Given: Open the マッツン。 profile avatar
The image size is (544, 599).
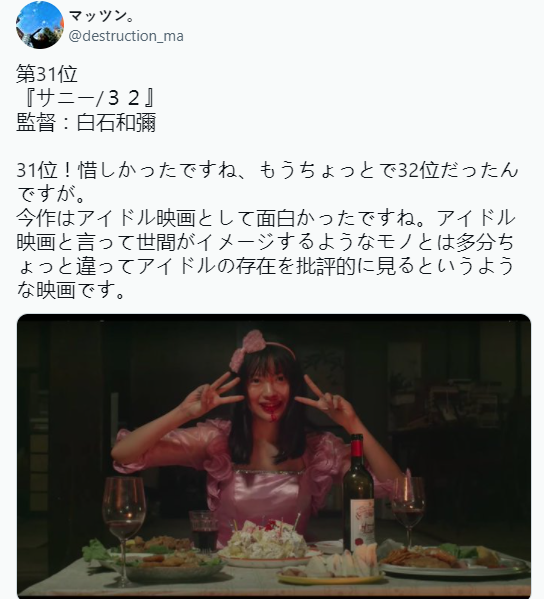Looking at the screenshot, I should tap(40, 24).
